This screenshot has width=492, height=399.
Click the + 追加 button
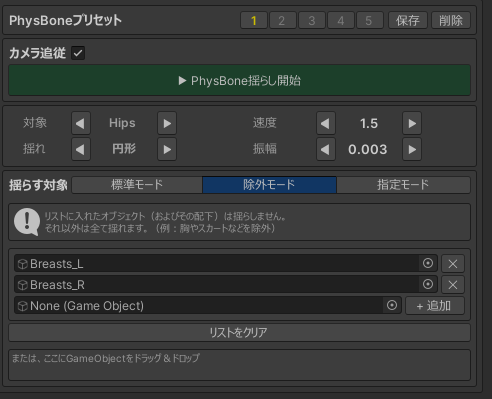click(435, 306)
